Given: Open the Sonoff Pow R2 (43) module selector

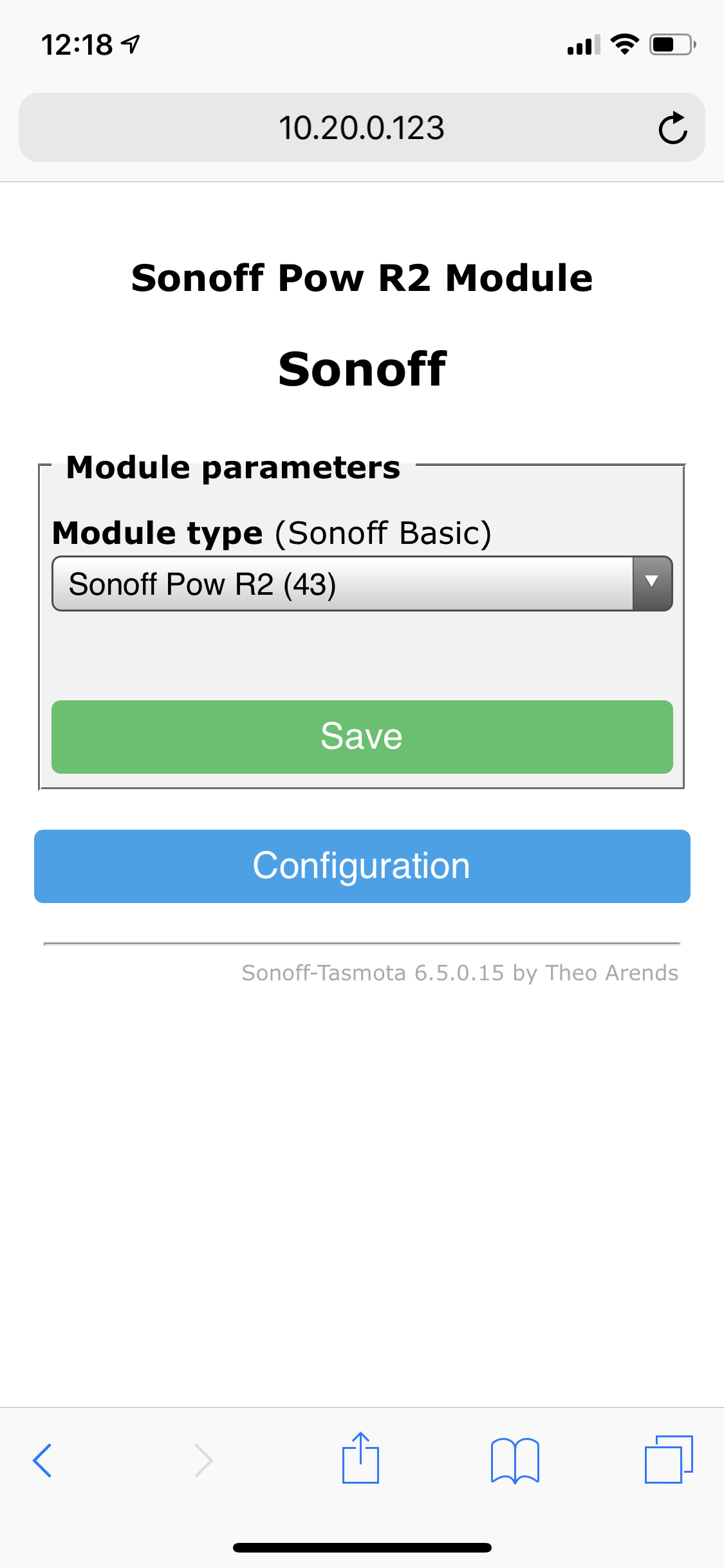Looking at the screenshot, I should [341, 584].
